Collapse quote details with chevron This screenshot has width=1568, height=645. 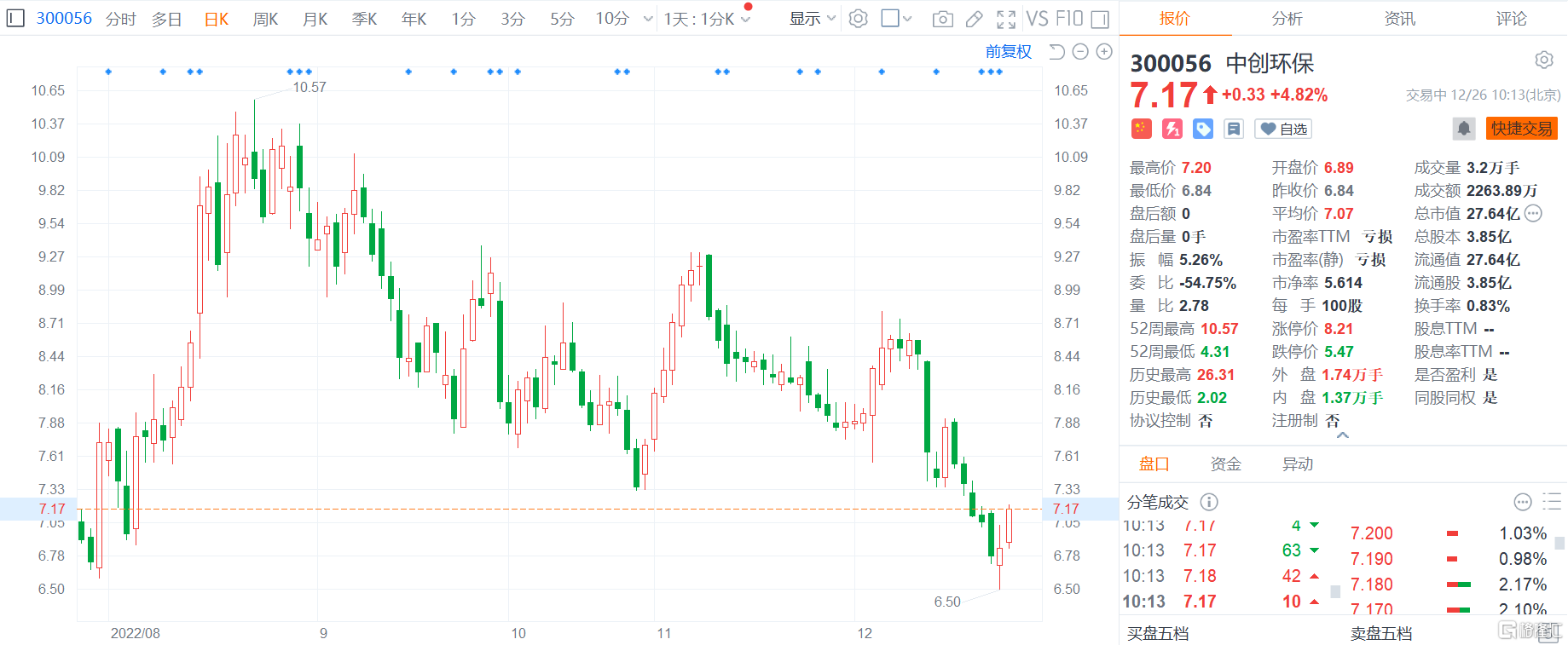[x=1343, y=435]
